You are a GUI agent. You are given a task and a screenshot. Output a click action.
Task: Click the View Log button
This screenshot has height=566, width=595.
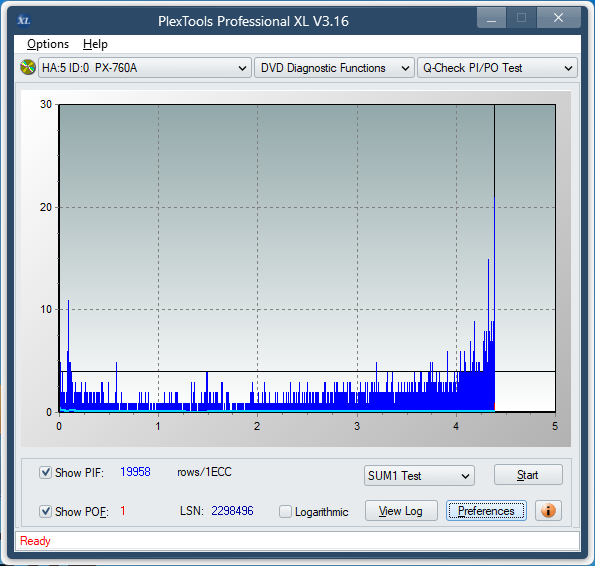pos(401,511)
